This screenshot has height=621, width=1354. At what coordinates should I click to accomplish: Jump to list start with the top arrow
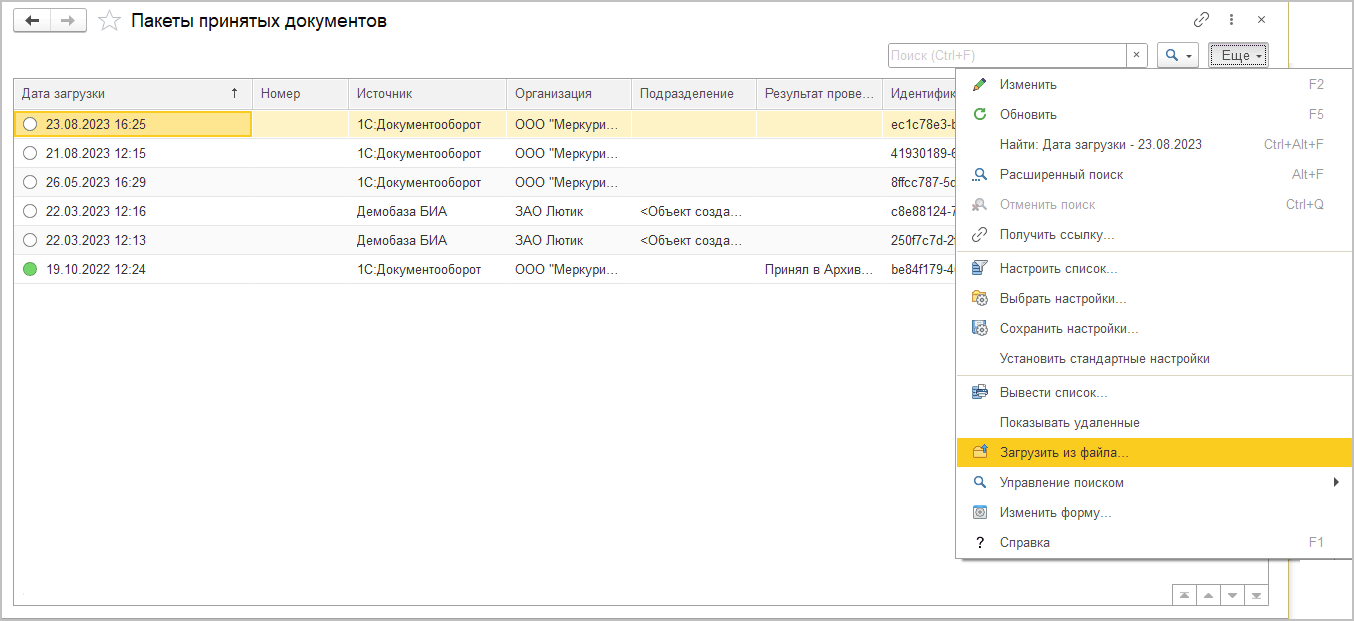pyautogui.click(x=1184, y=595)
